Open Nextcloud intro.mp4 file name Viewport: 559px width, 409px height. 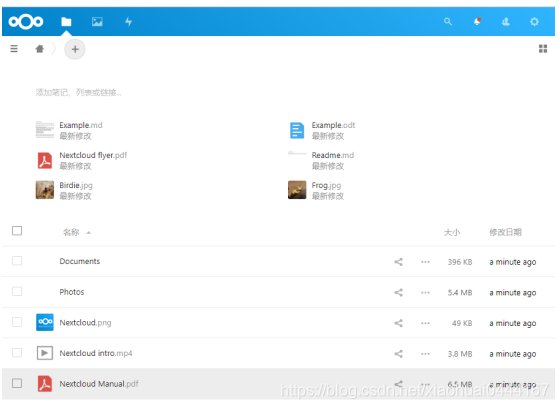pyautogui.click(x=96, y=353)
